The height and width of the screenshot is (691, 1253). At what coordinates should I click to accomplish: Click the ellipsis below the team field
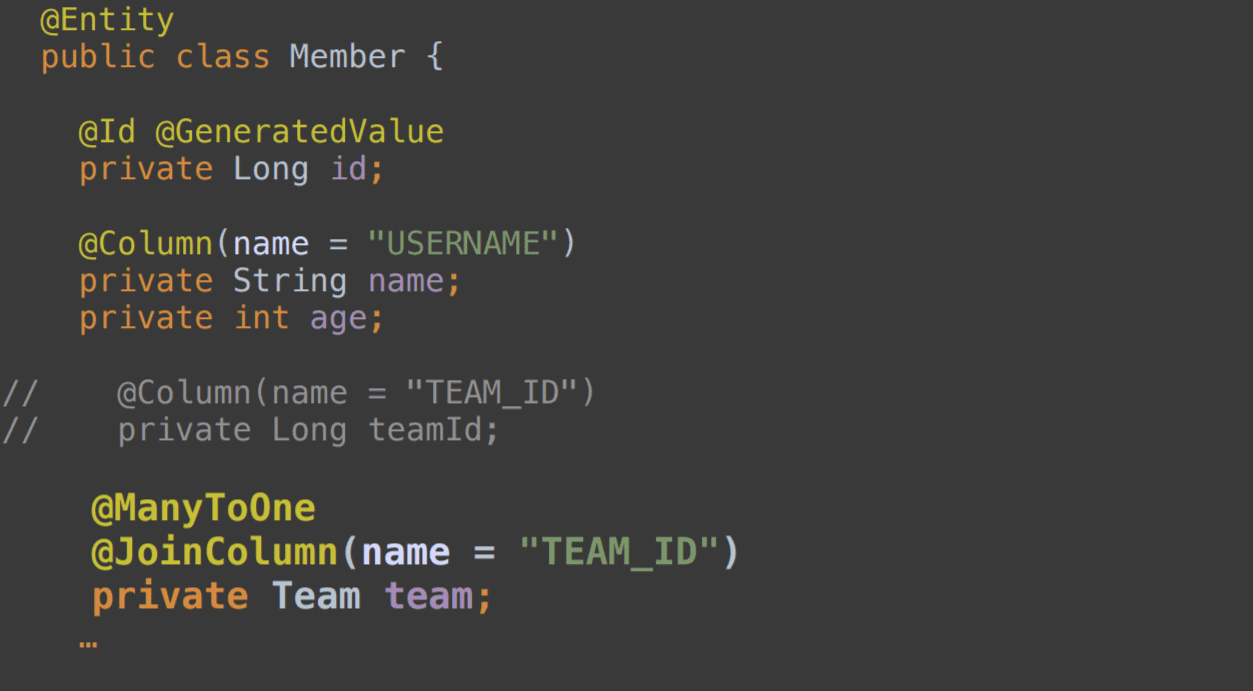click(x=88, y=642)
